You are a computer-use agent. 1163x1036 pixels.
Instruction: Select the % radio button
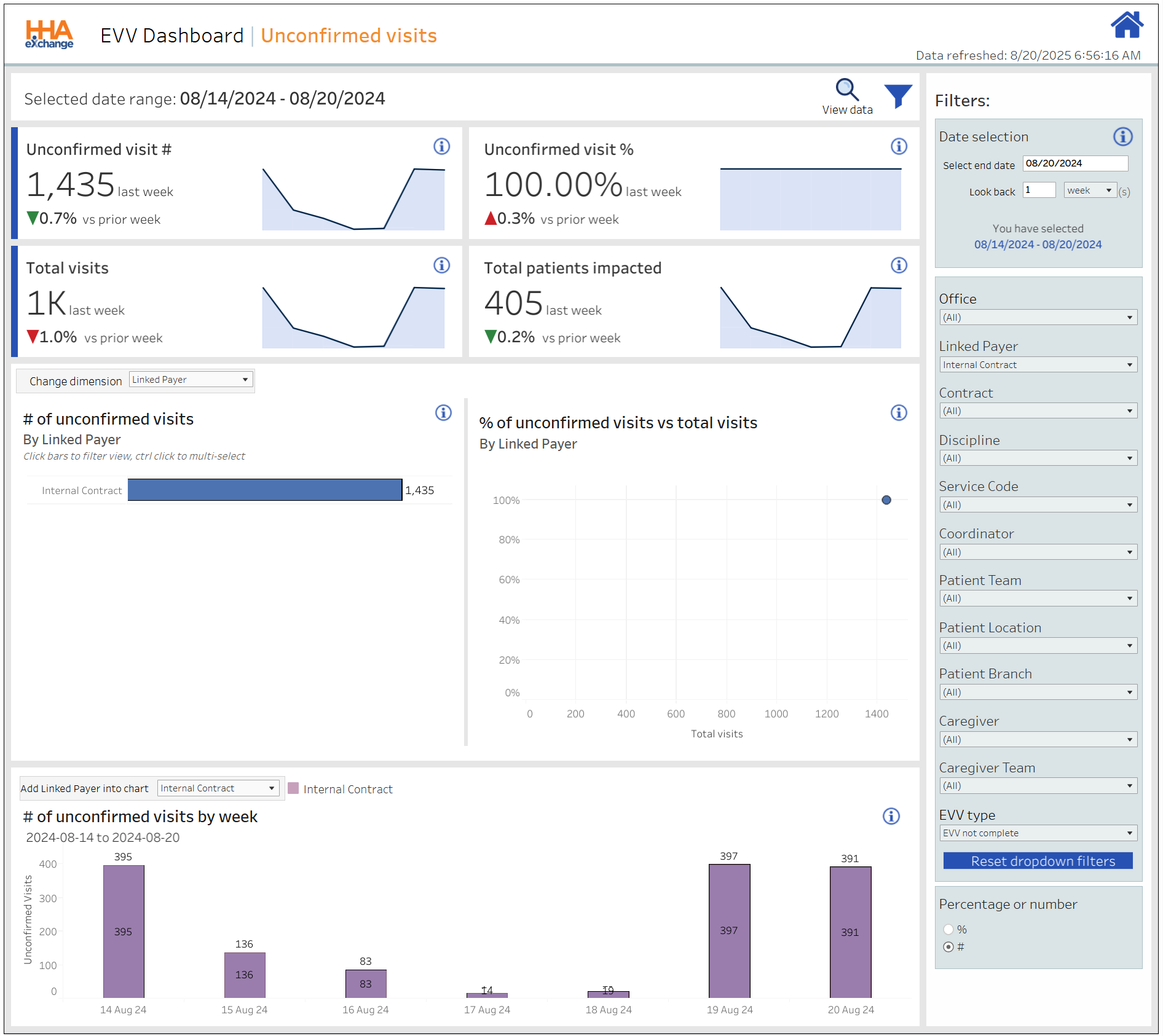click(948, 929)
